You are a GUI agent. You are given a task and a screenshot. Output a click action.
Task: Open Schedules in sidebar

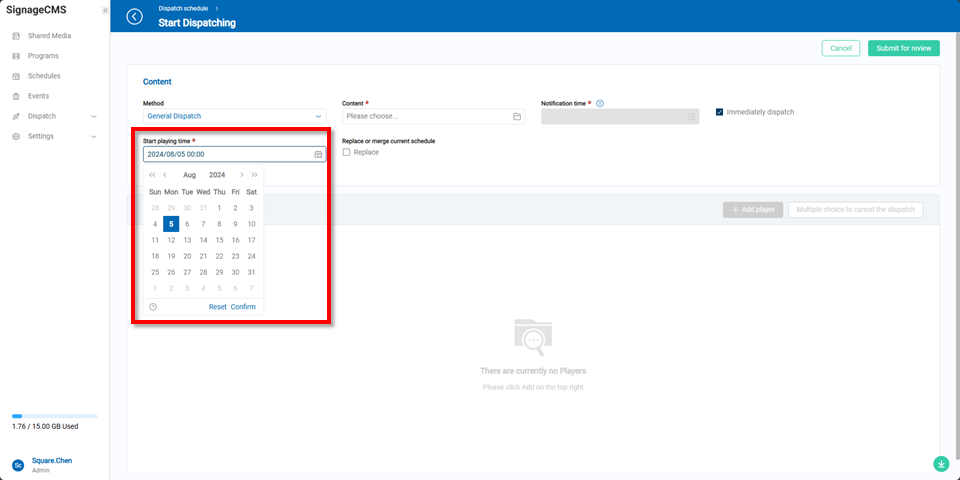click(x=44, y=76)
